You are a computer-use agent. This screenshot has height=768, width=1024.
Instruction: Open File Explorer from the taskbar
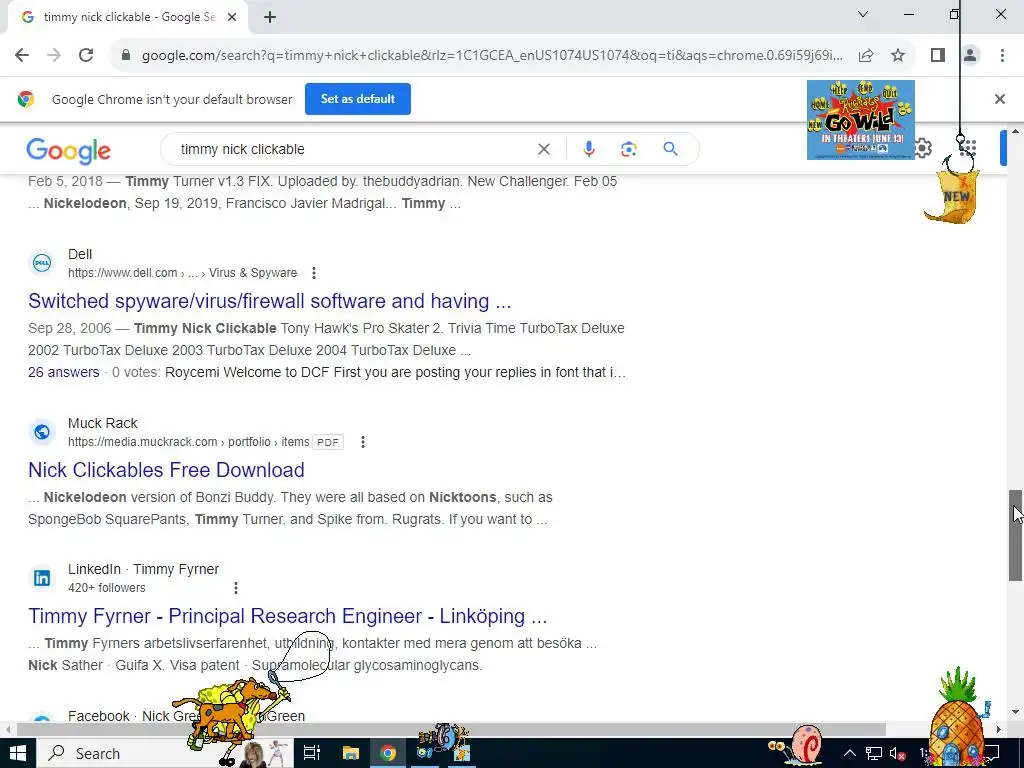351,753
